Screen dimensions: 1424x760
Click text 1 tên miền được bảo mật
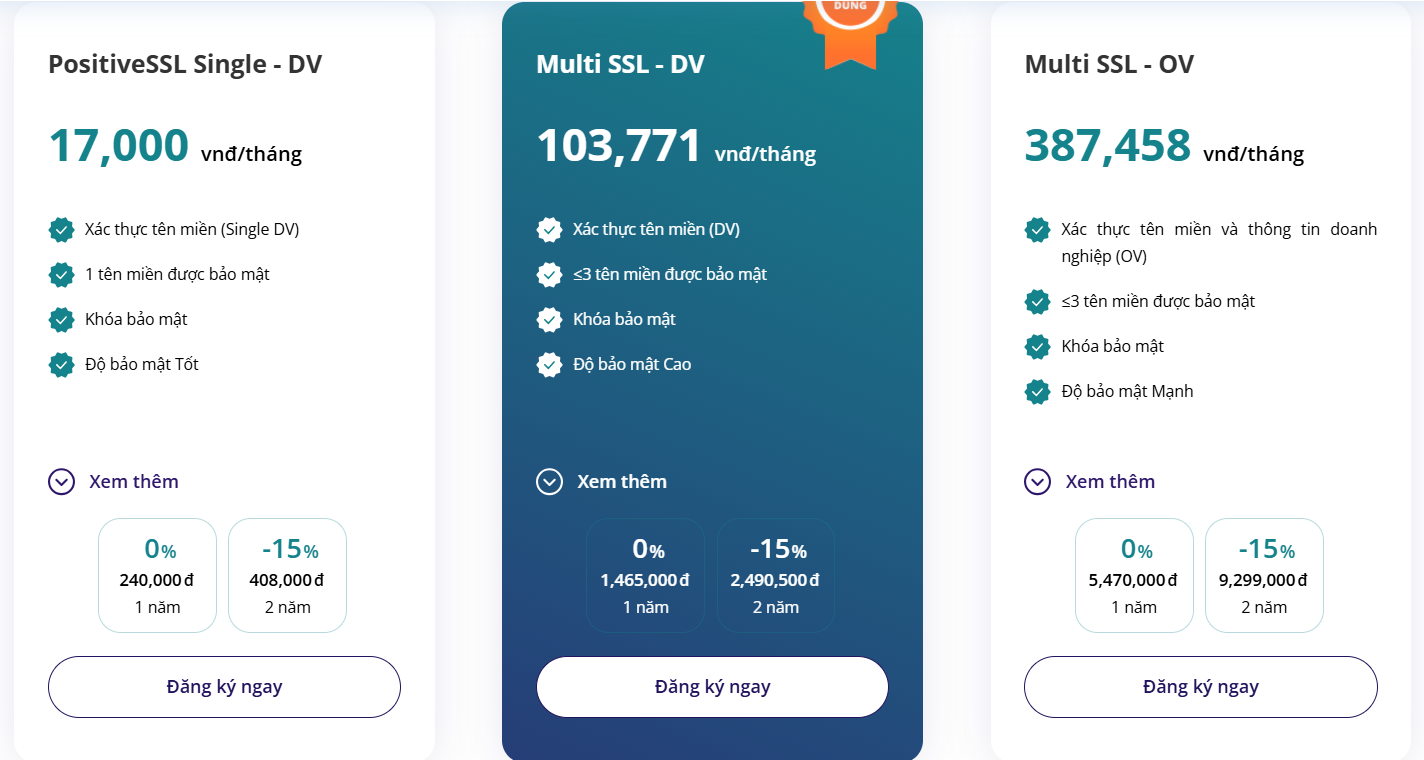(177, 275)
